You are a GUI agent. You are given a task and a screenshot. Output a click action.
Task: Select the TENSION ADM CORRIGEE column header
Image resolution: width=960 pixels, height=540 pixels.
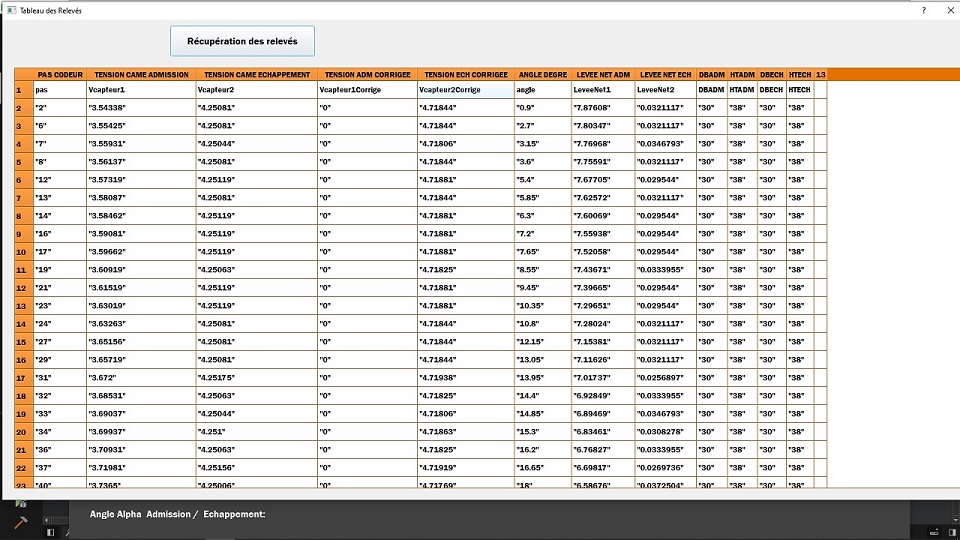(x=367, y=74)
